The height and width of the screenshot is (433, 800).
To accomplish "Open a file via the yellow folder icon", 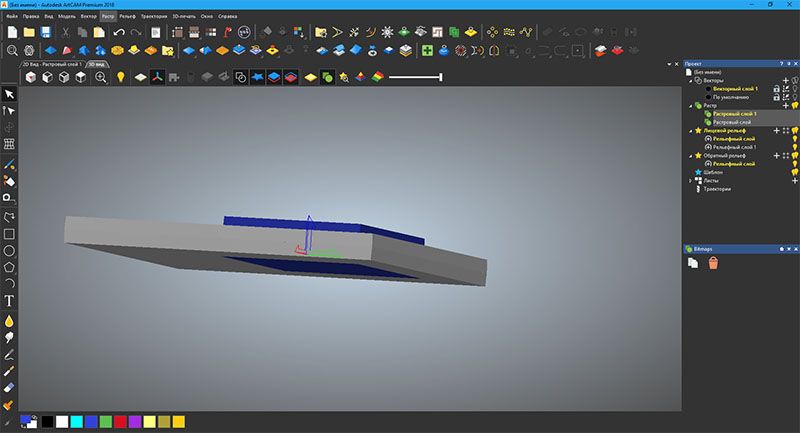I will click(x=29, y=33).
